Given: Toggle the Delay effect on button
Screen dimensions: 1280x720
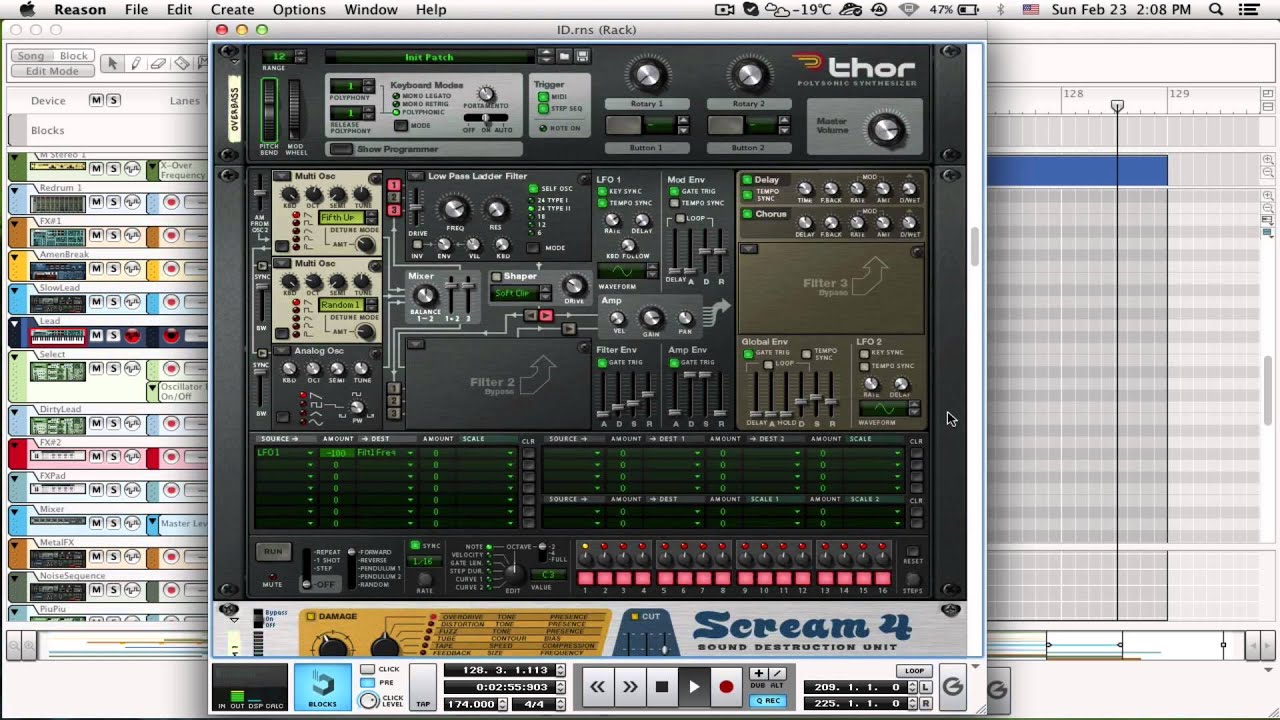Looking at the screenshot, I should click(x=747, y=180).
